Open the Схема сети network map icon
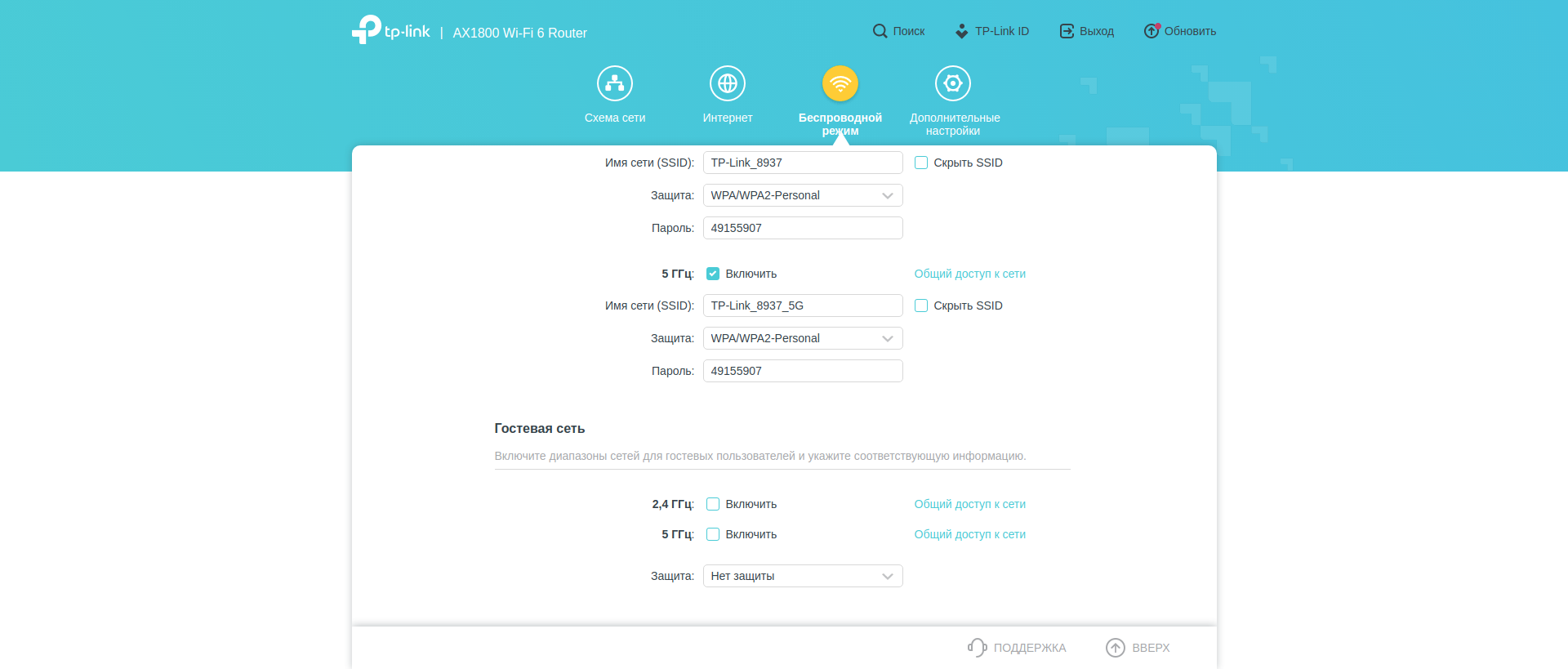 (x=615, y=83)
